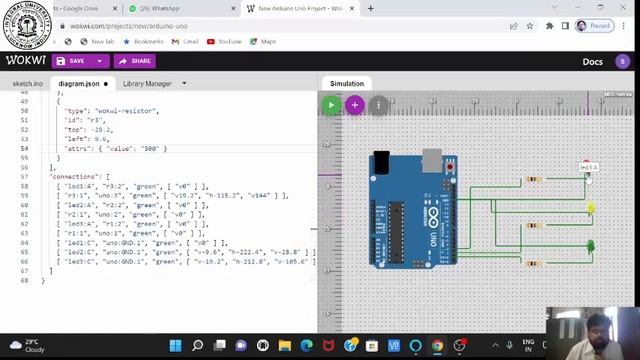Open the weather widget showing 29°C Cloudy
Image resolution: width=640 pixels, height=360 pixels.
coord(27,346)
